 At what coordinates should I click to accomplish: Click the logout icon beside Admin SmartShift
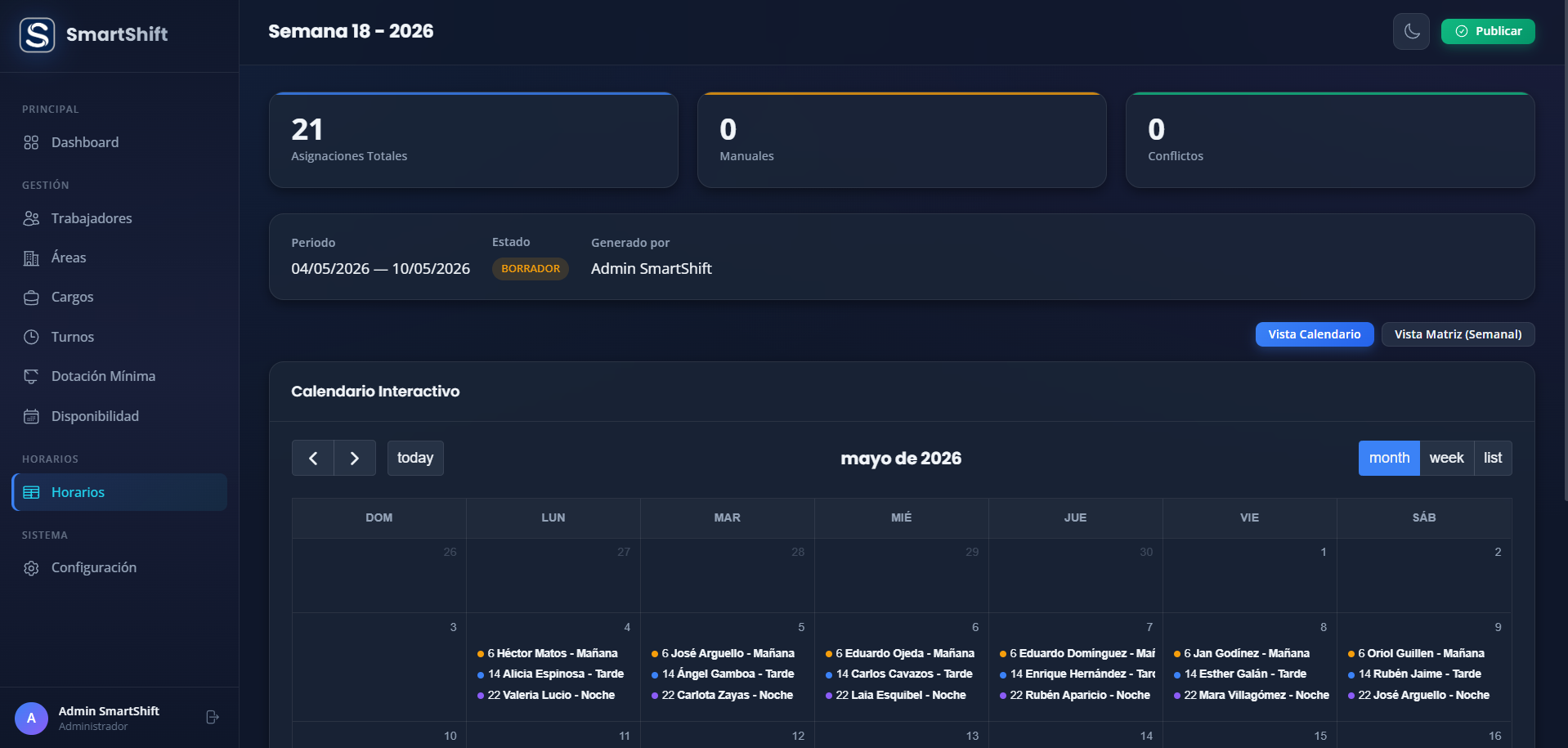tap(212, 717)
